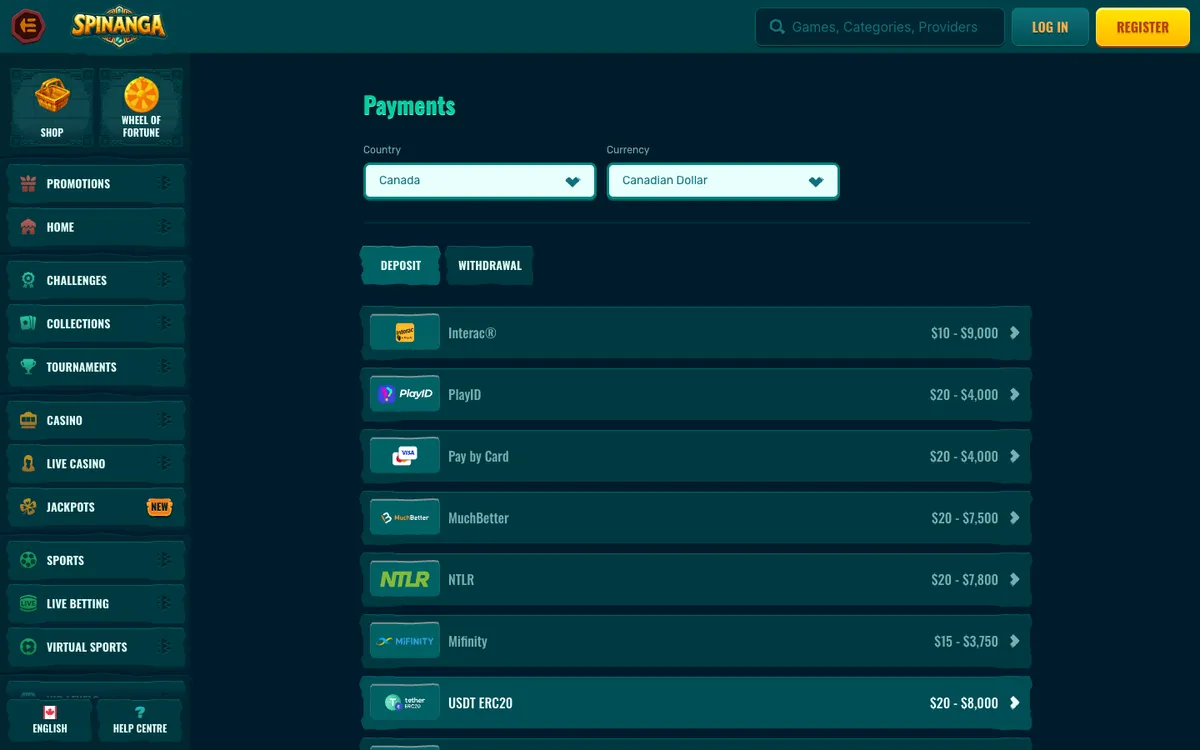This screenshot has width=1200, height=750.
Task: Expand USDT ERC20 row chevron
Action: 1014,703
